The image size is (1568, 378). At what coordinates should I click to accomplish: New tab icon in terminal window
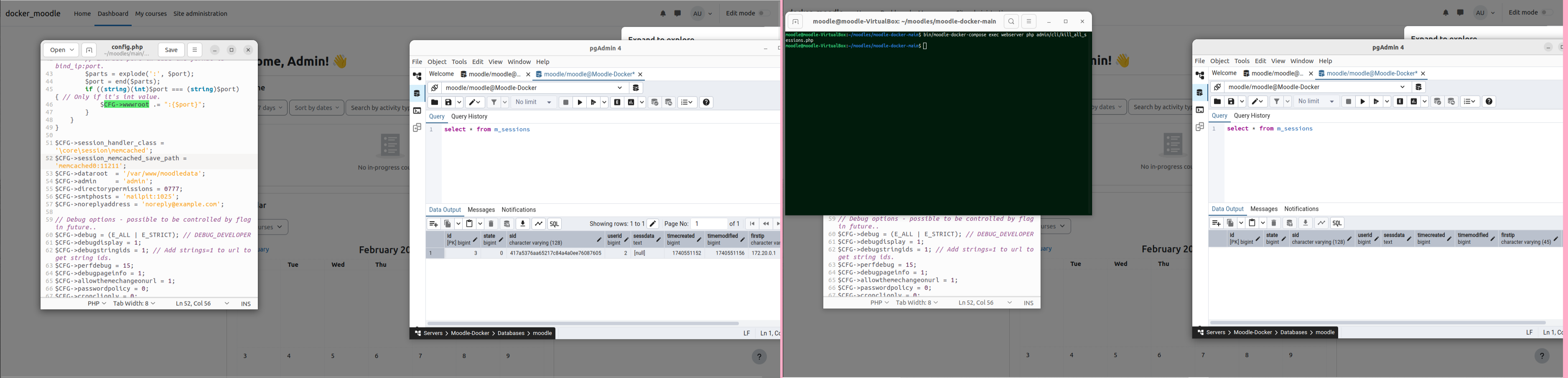[x=796, y=22]
